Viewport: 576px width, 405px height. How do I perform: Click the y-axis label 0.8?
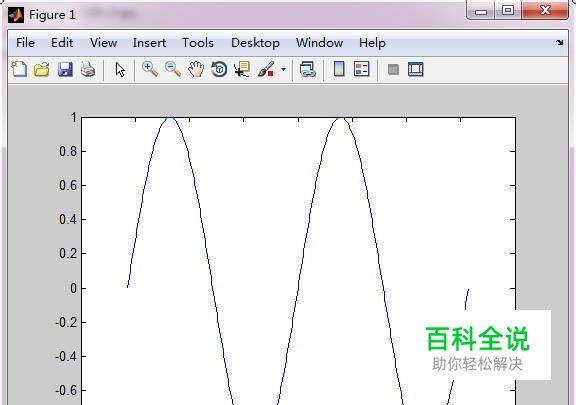(x=68, y=151)
